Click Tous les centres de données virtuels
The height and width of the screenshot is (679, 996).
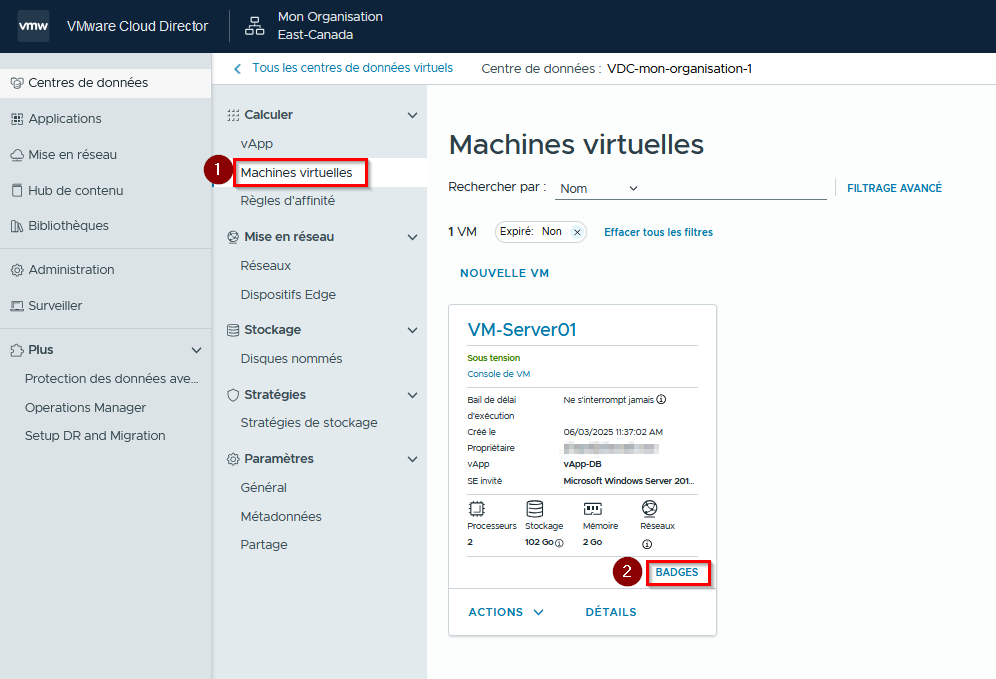(353, 68)
